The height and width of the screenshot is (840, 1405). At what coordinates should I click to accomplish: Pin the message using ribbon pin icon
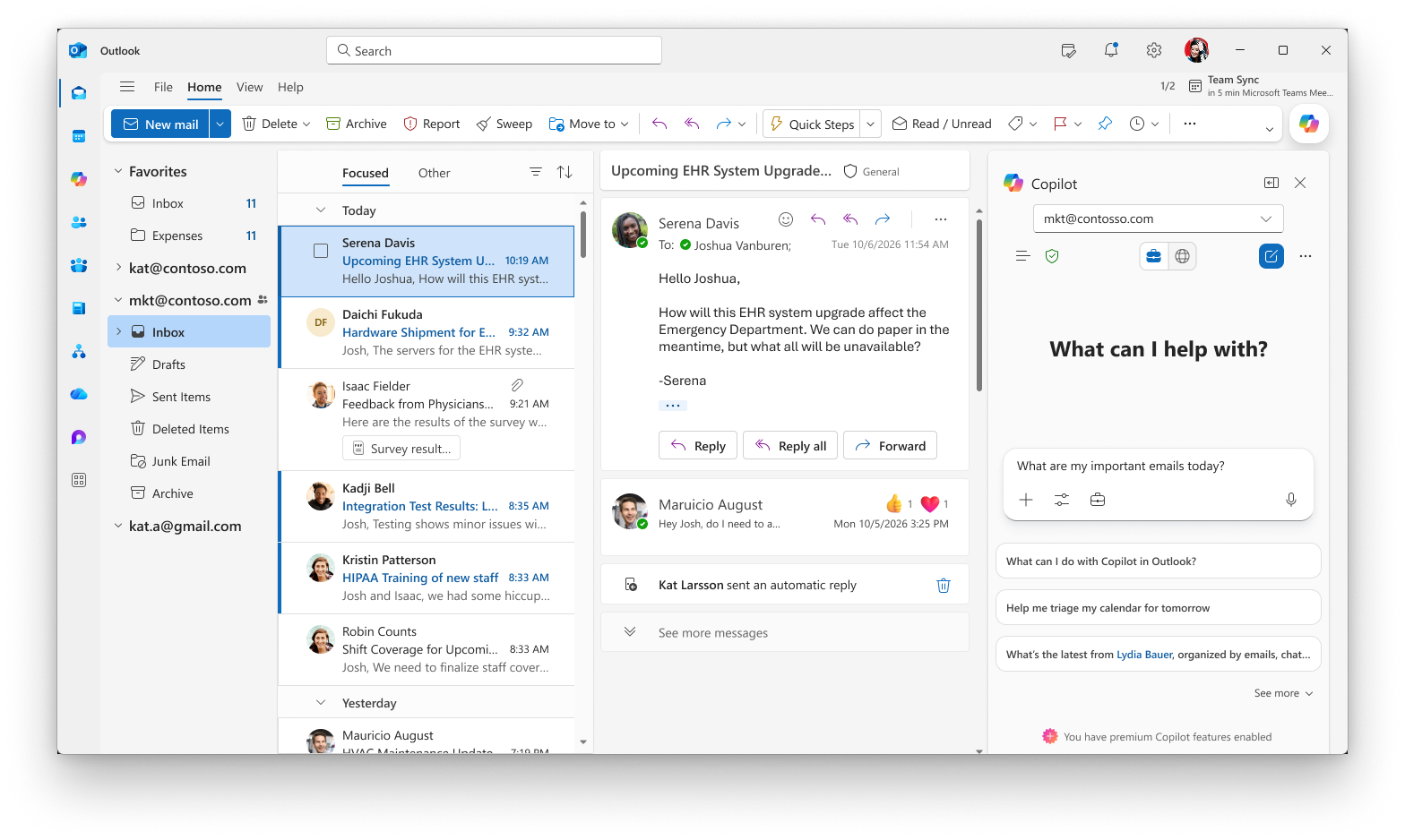pyautogui.click(x=1105, y=124)
